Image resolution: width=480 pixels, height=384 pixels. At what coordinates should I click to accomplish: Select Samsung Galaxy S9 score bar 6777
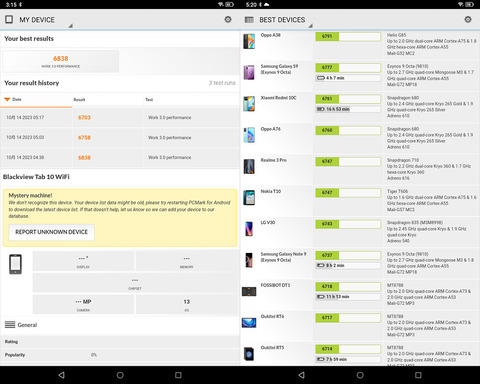pyautogui.click(x=348, y=68)
